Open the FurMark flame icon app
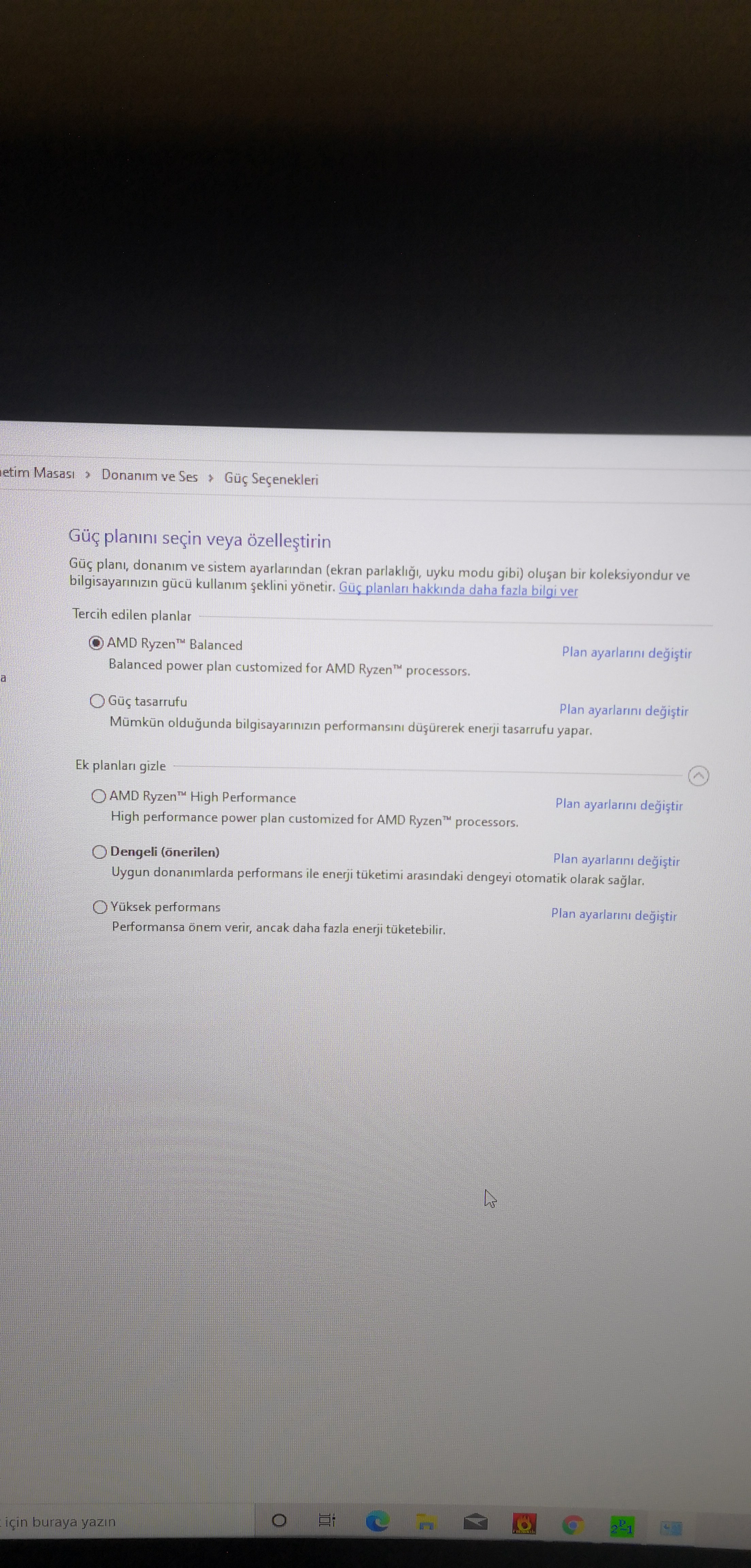Image resolution: width=751 pixels, height=1568 pixels. 524,1524
